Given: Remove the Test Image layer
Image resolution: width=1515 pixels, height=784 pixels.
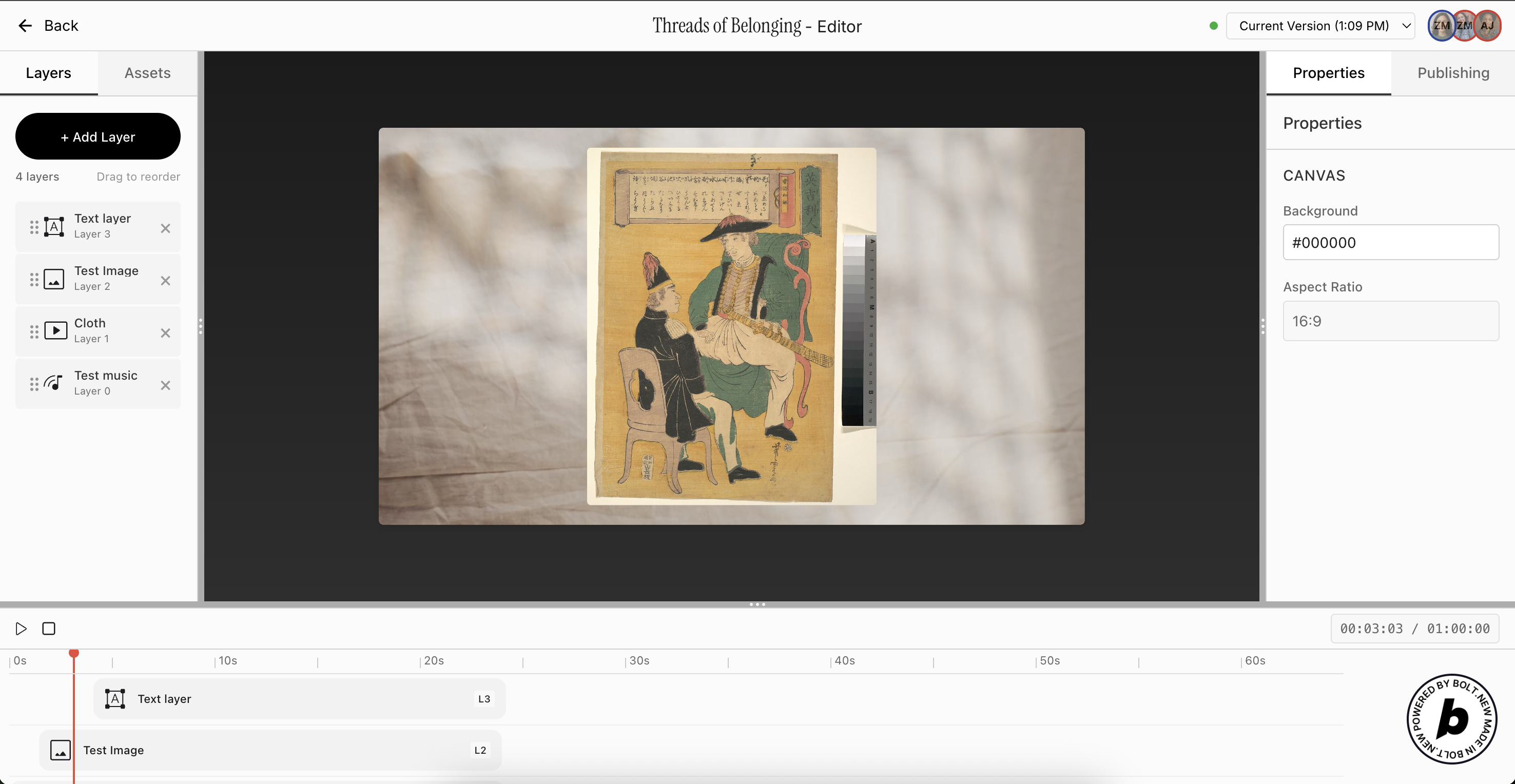Looking at the screenshot, I should point(165,281).
